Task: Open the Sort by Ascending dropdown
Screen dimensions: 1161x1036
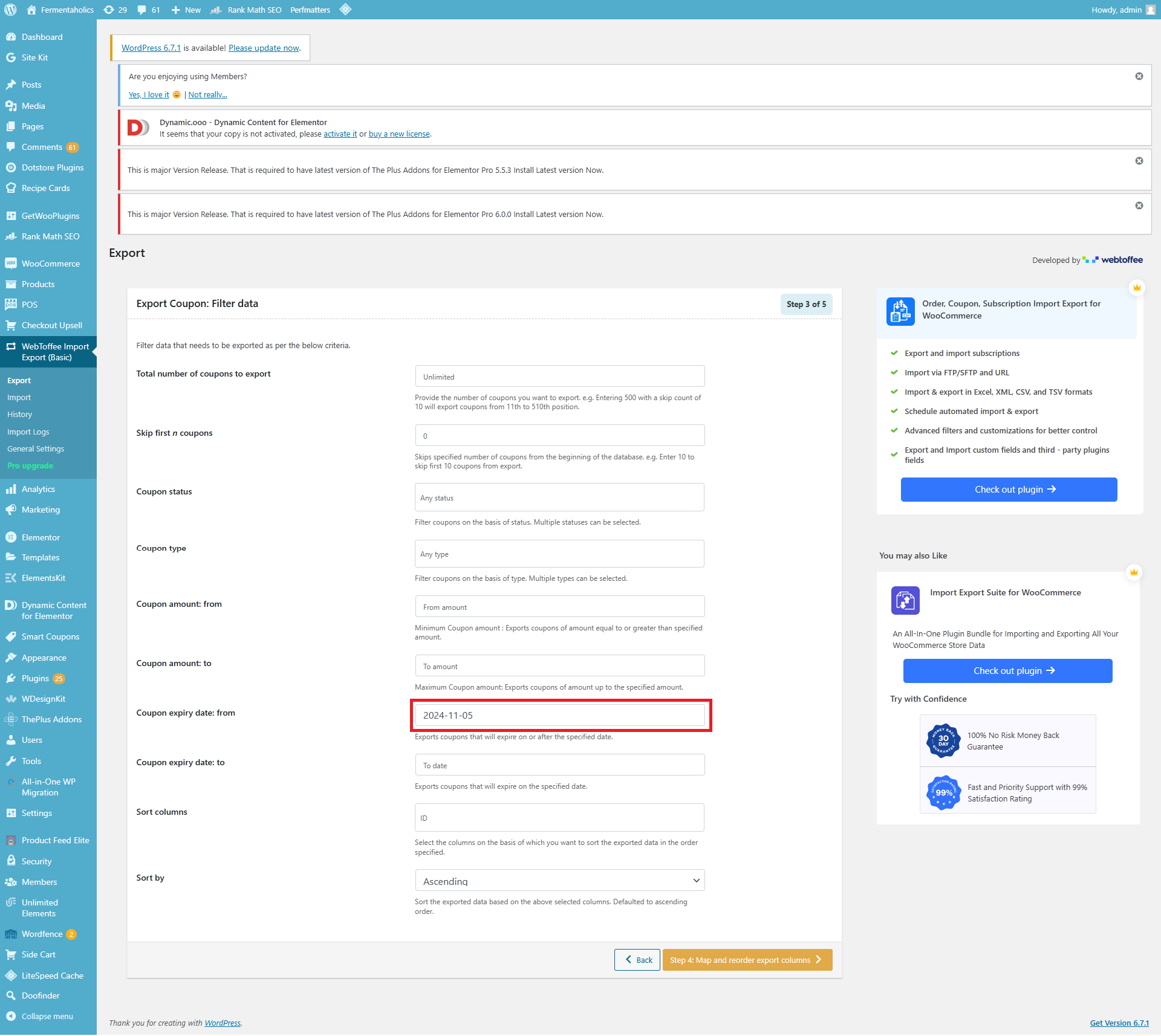Action: 560,881
